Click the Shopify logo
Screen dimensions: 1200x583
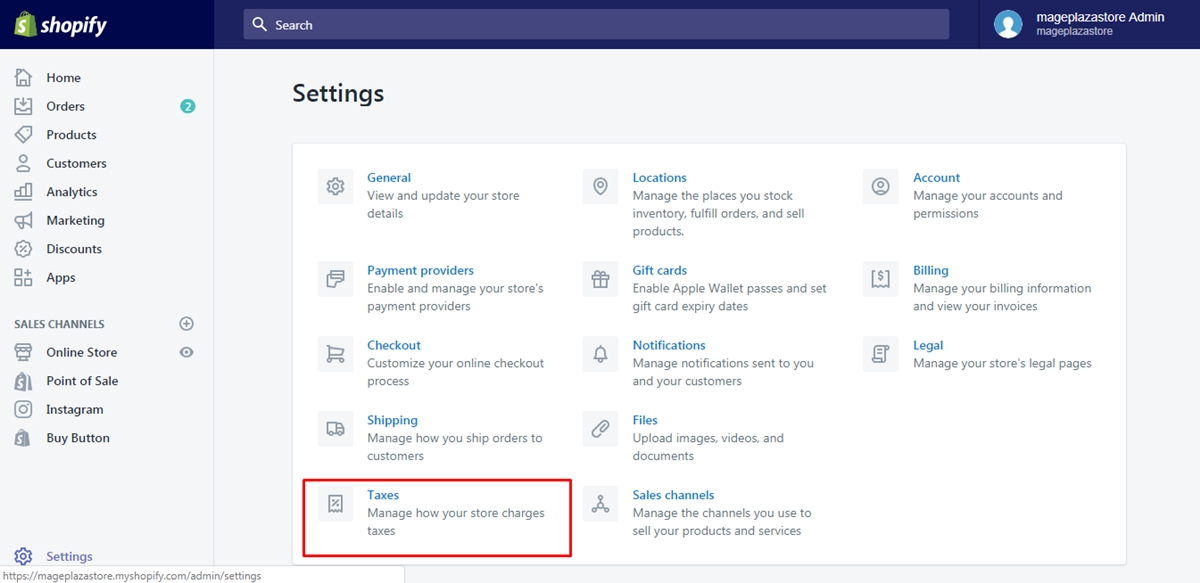click(x=60, y=25)
